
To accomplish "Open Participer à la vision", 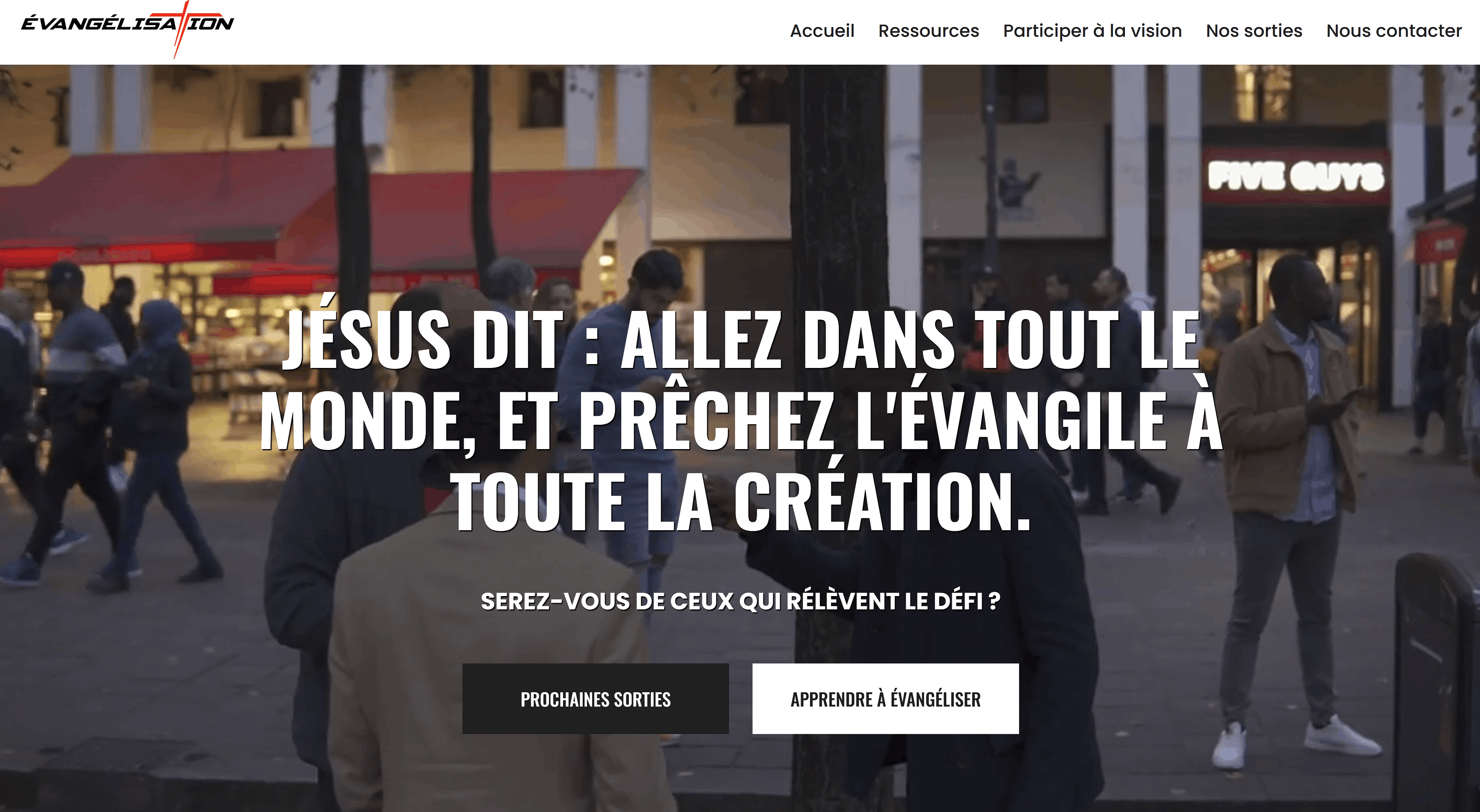I will click(1092, 31).
